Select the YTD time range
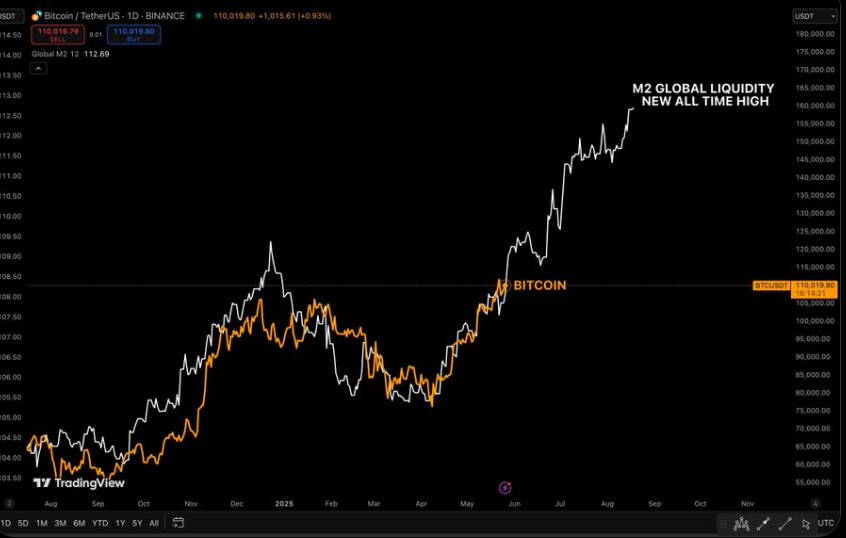This screenshot has height=538, width=846. tap(100, 523)
